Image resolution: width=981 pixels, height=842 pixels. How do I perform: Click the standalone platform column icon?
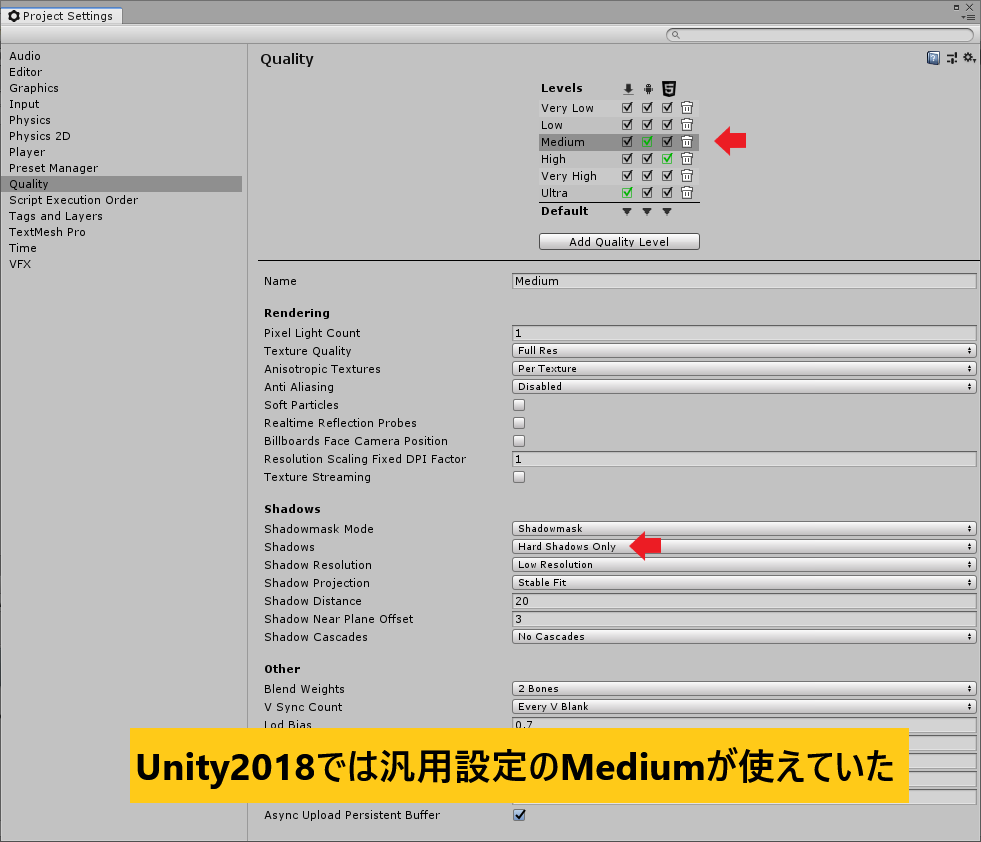(628, 89)
